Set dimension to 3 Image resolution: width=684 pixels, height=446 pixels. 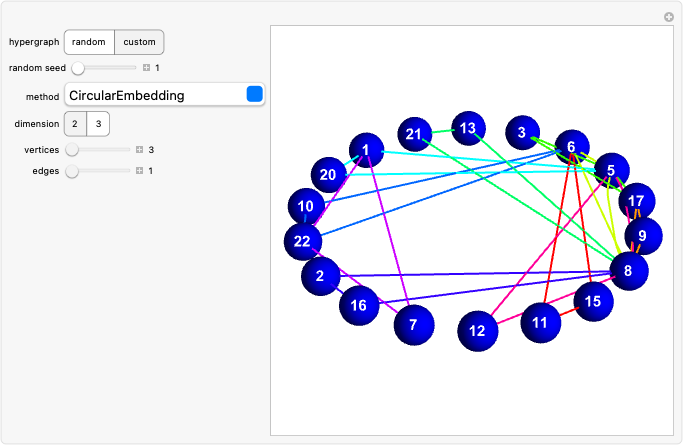coord(98,124)
